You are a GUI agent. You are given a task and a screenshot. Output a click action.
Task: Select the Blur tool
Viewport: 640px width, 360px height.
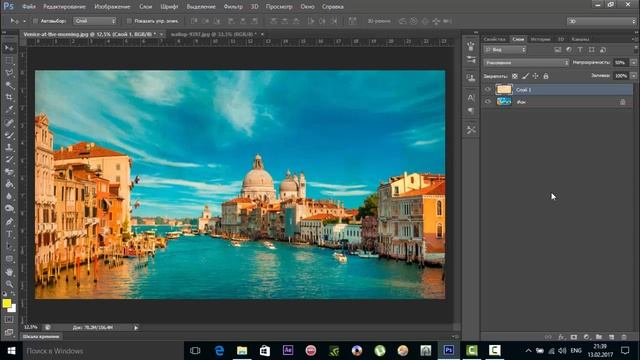(x=9, y=196)
